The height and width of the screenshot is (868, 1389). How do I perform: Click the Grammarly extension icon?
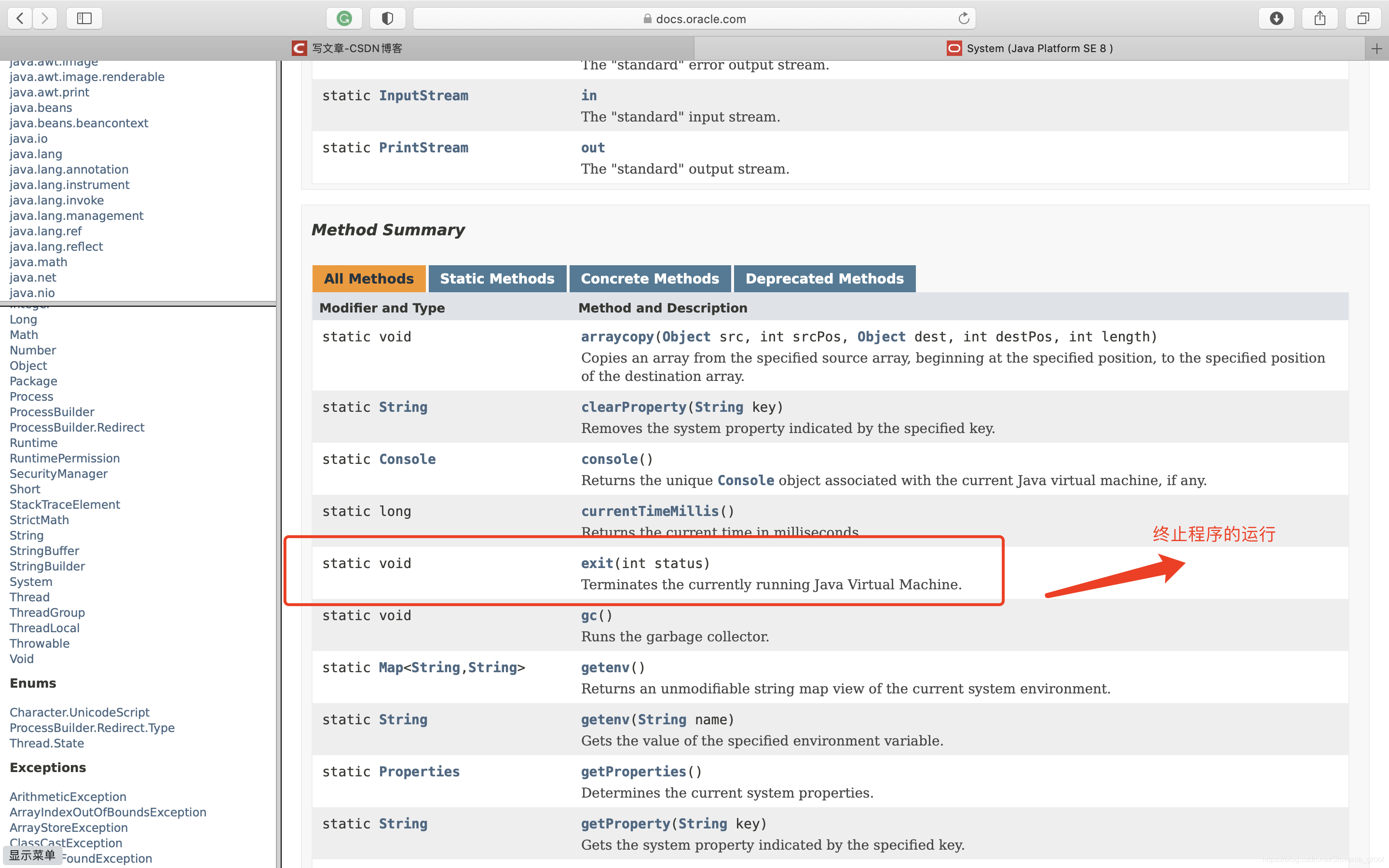[344, 18]
